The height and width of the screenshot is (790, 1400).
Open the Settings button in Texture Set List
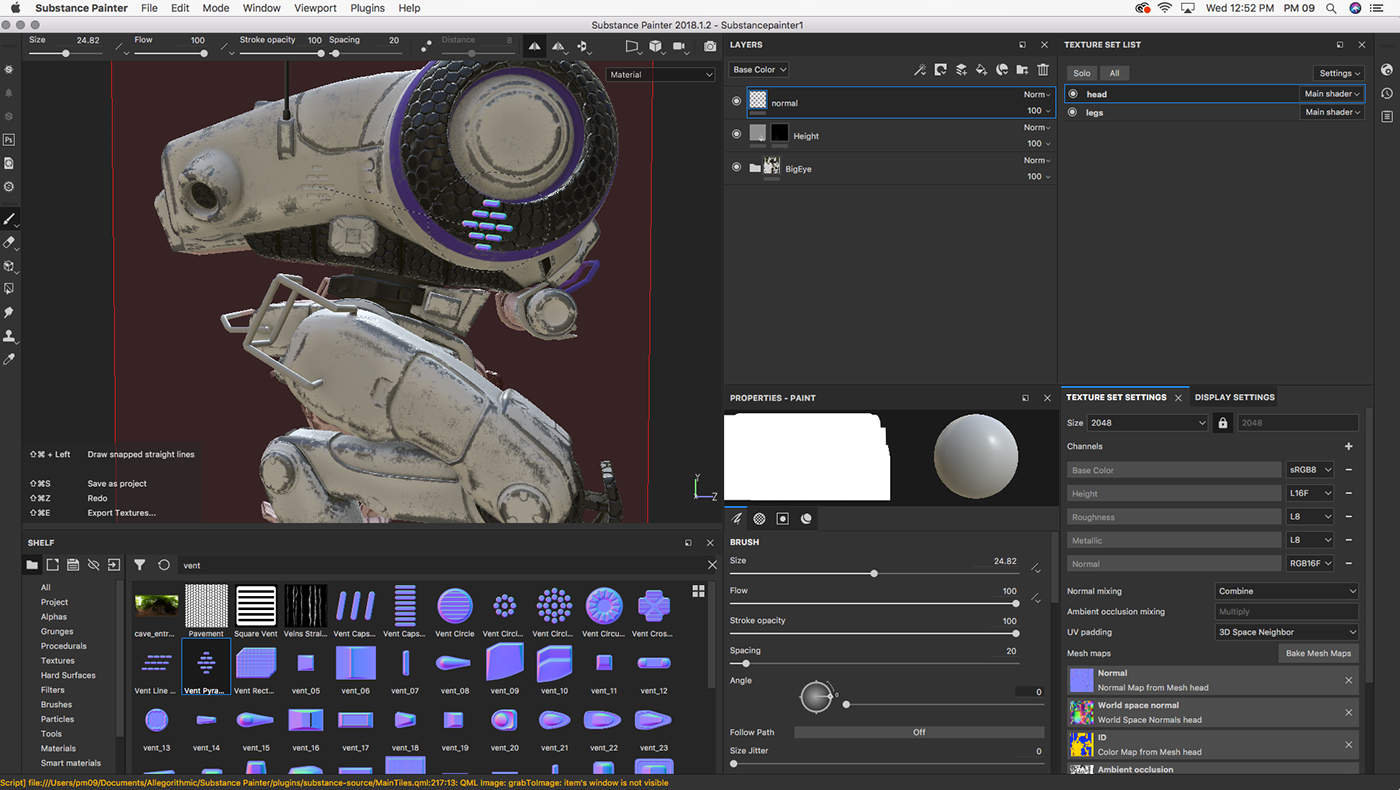coord(1338,73)
